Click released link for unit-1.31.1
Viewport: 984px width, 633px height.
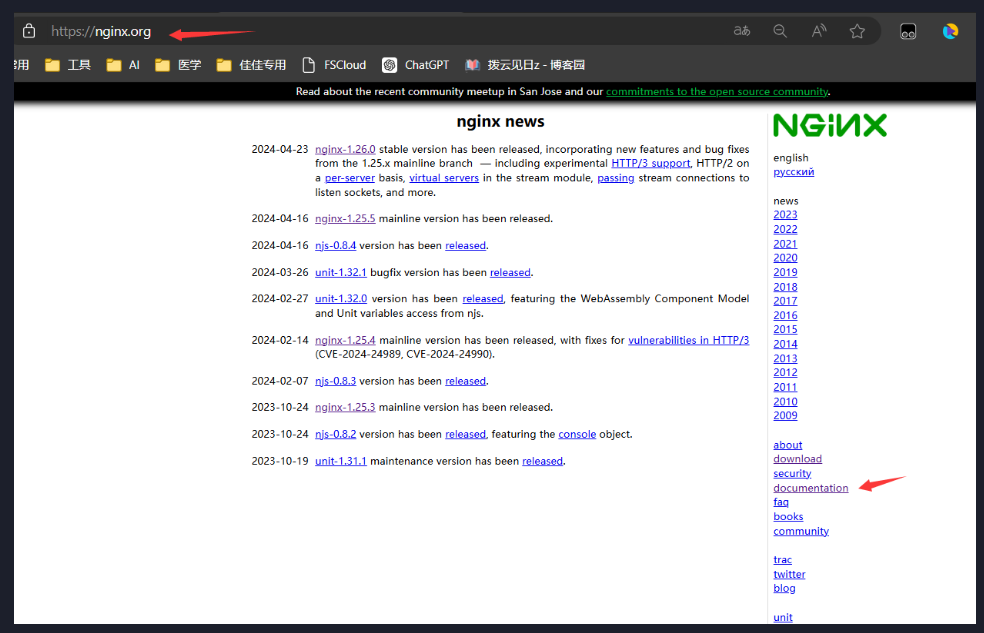(542, 461)
